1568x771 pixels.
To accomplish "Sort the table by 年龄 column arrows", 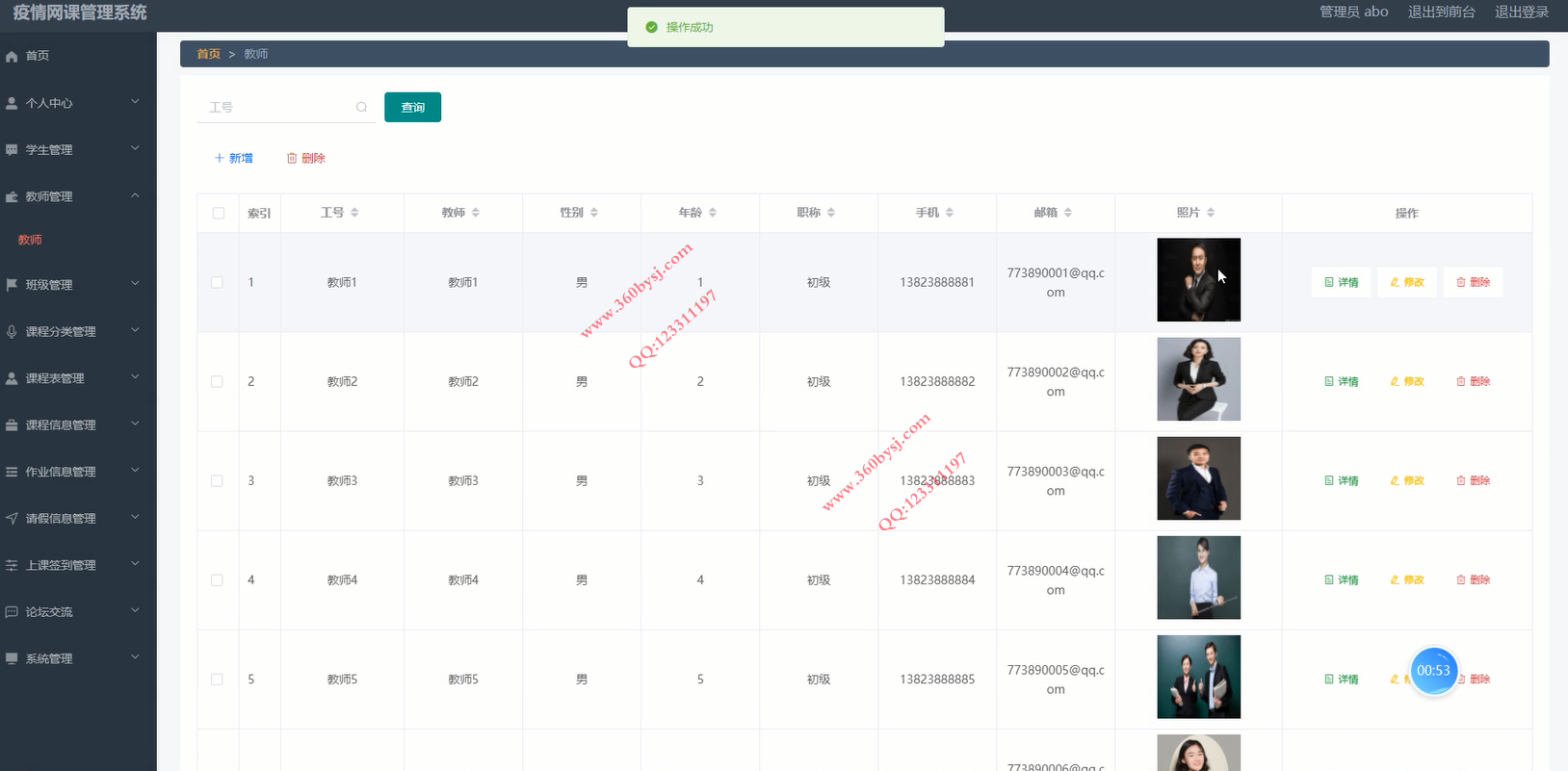I will (x=713, y=213).
